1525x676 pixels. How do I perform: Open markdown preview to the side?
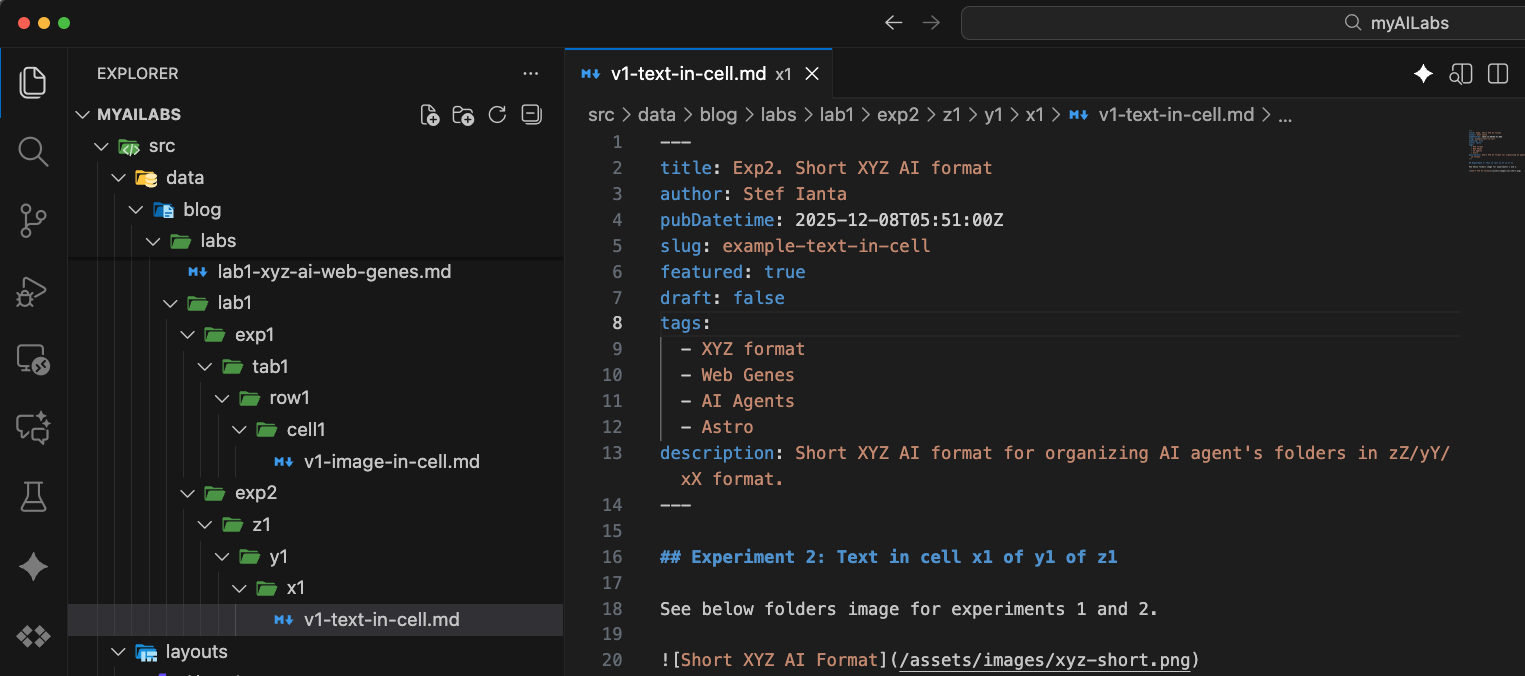1461,74
